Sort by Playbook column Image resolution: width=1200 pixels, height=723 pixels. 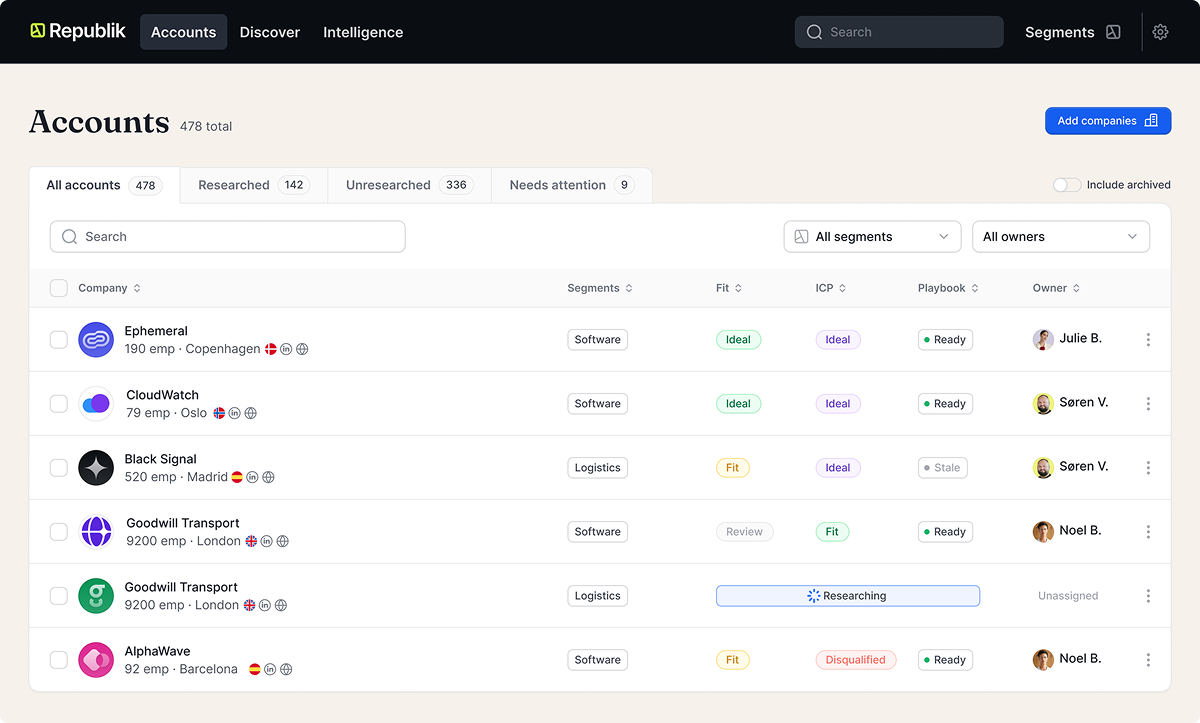coord(948,288)
